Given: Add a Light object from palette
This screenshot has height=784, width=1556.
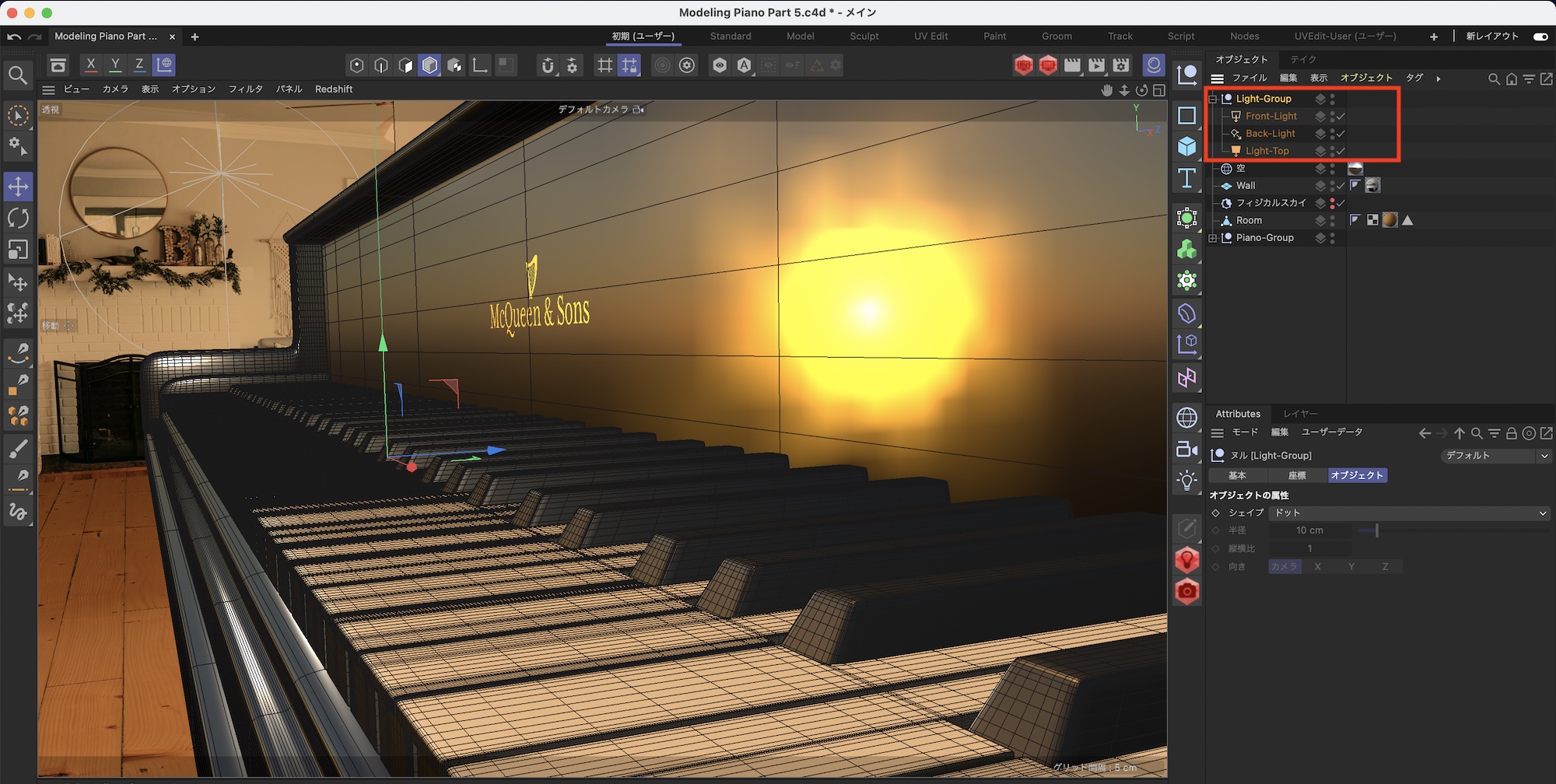Looking at the screenshot, I should [x=1186, y=481].
